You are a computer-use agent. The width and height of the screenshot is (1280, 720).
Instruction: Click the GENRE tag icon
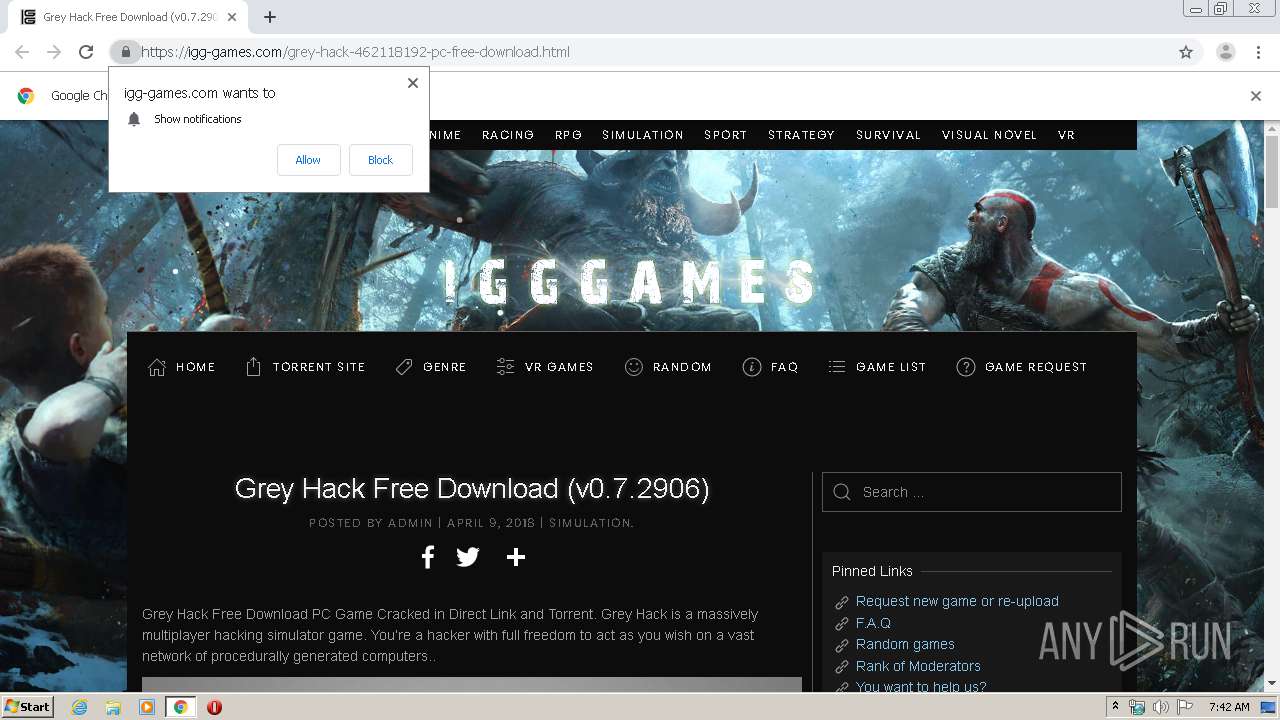click(404, 367)
